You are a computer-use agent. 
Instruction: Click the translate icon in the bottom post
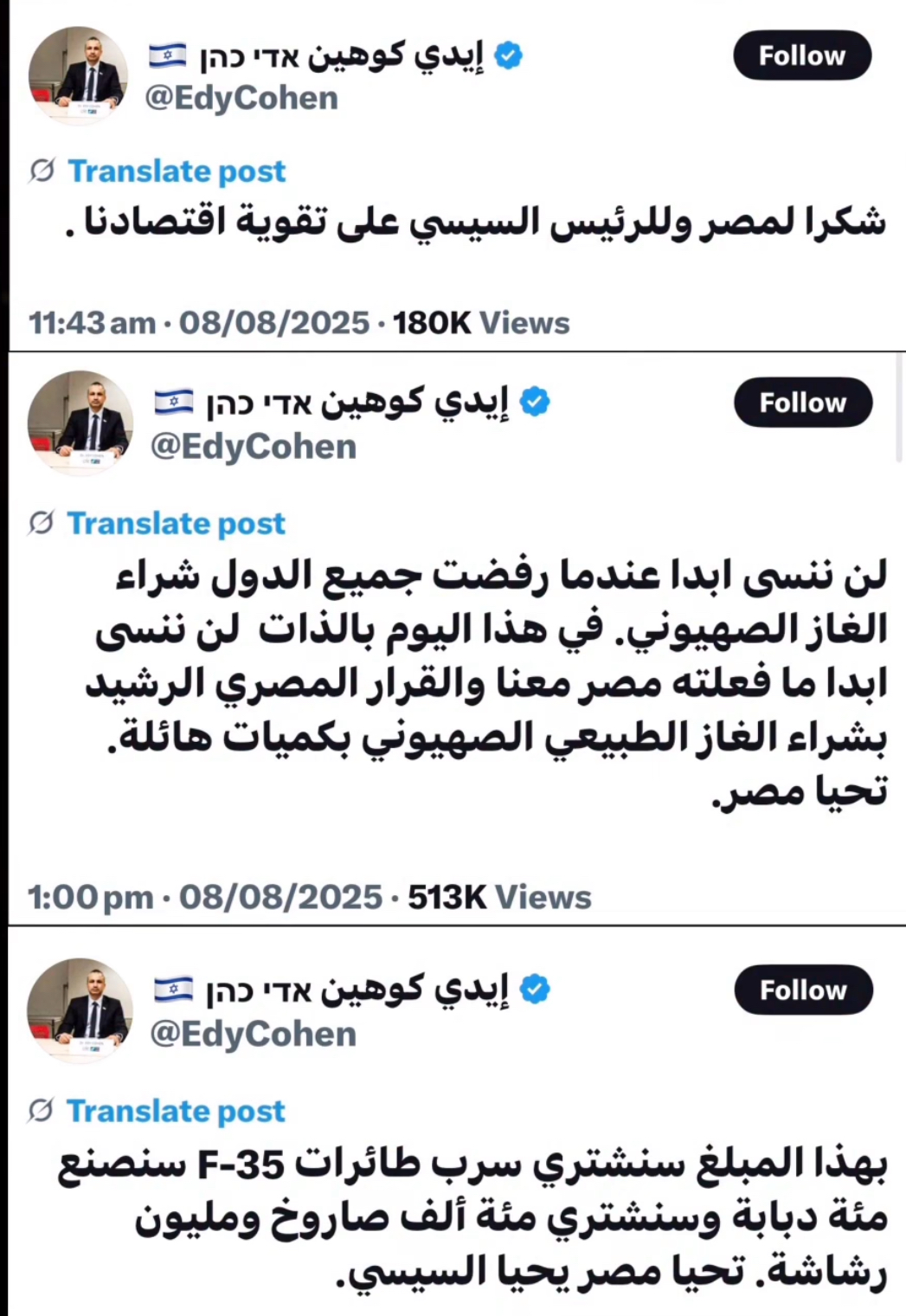(42, 1111)
